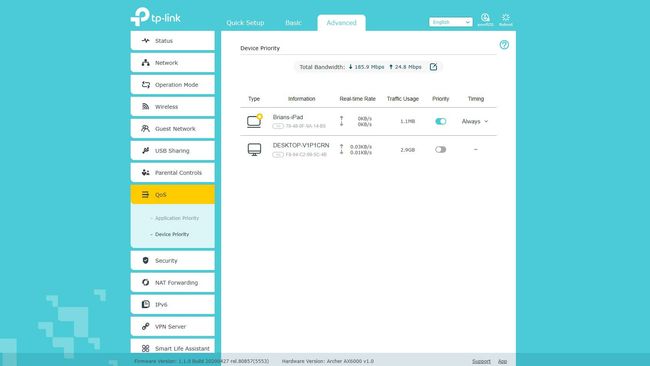Disable priority for Brians-iPad
650x366 pixels.
tap(441, 121)
